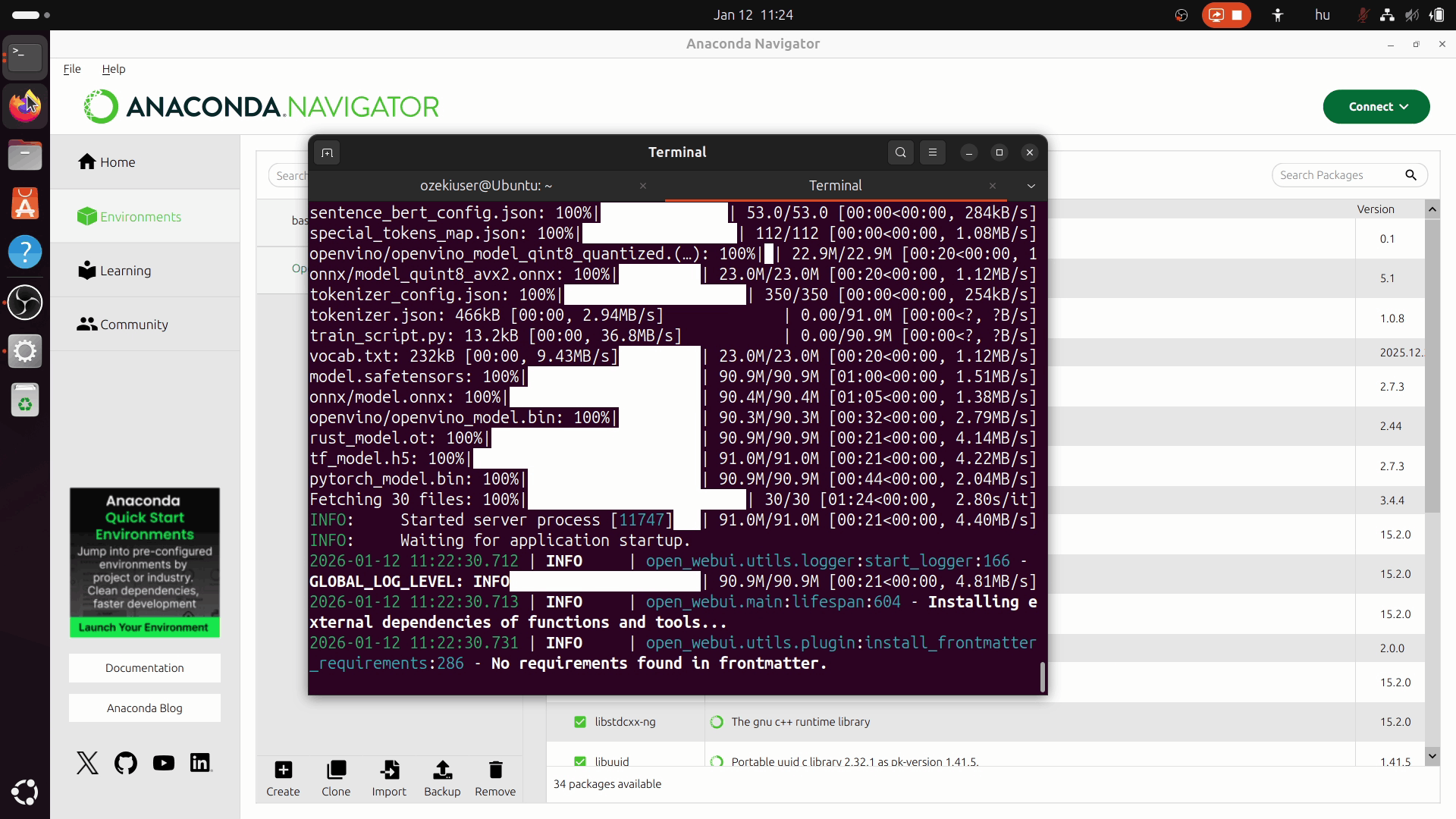Switch to the ozekiuser@Ubuntu tab
Screen dimensions: 1456x819
coord(485,185)
